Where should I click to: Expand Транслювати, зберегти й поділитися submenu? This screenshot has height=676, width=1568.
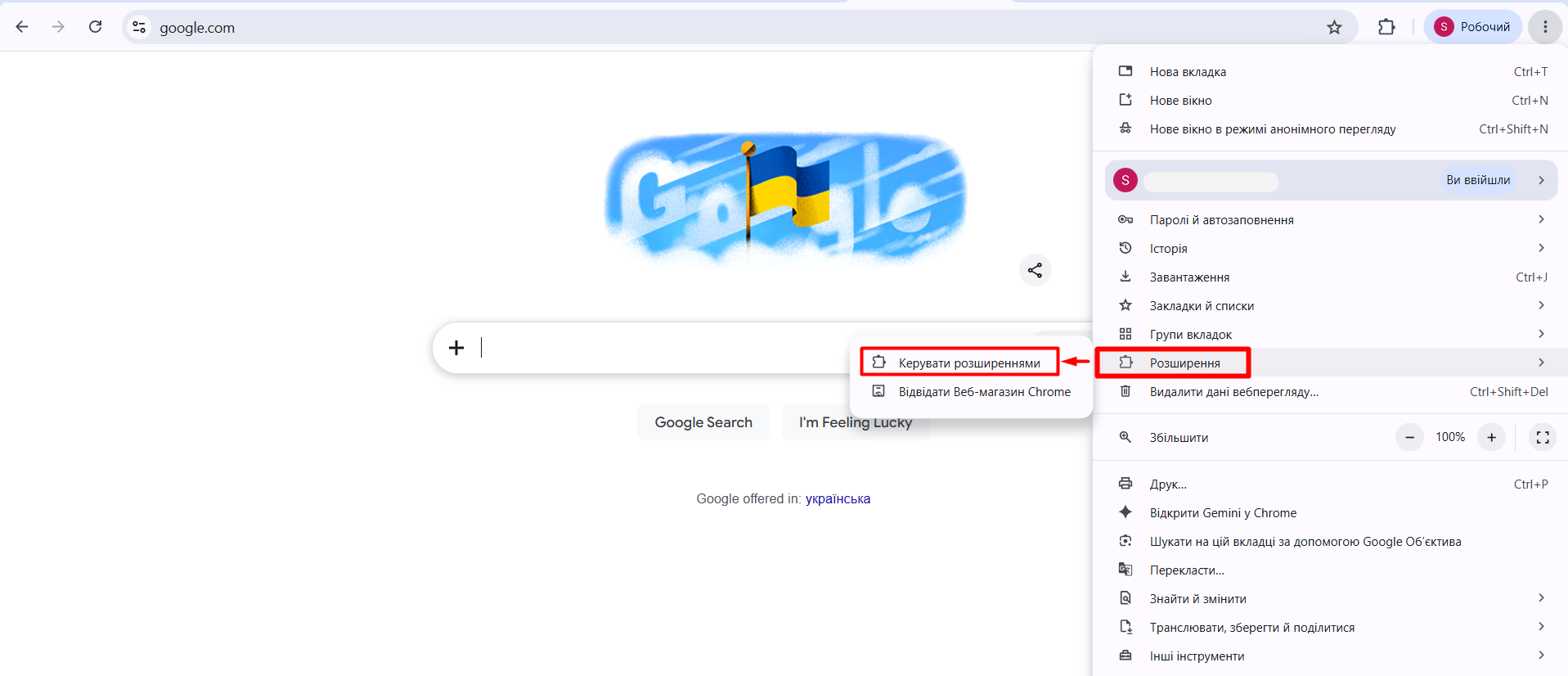click(x=1331, y=628)
